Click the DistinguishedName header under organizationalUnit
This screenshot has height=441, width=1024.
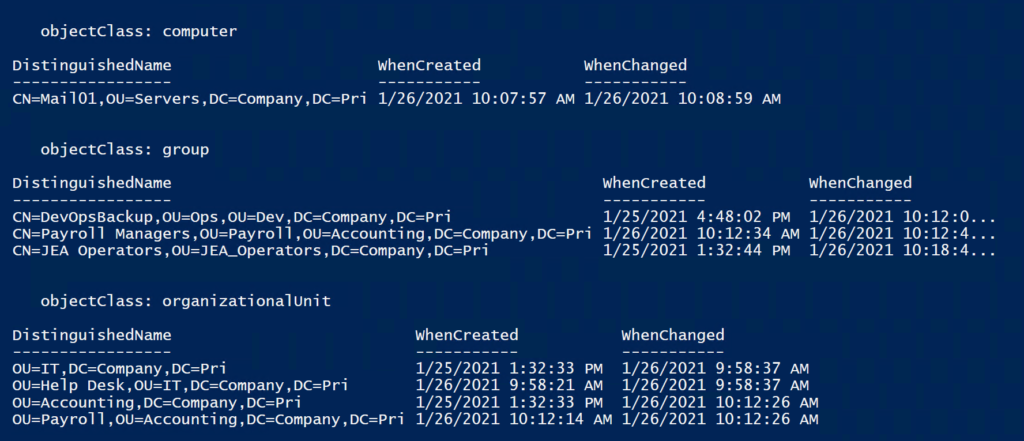coord(91,335)
